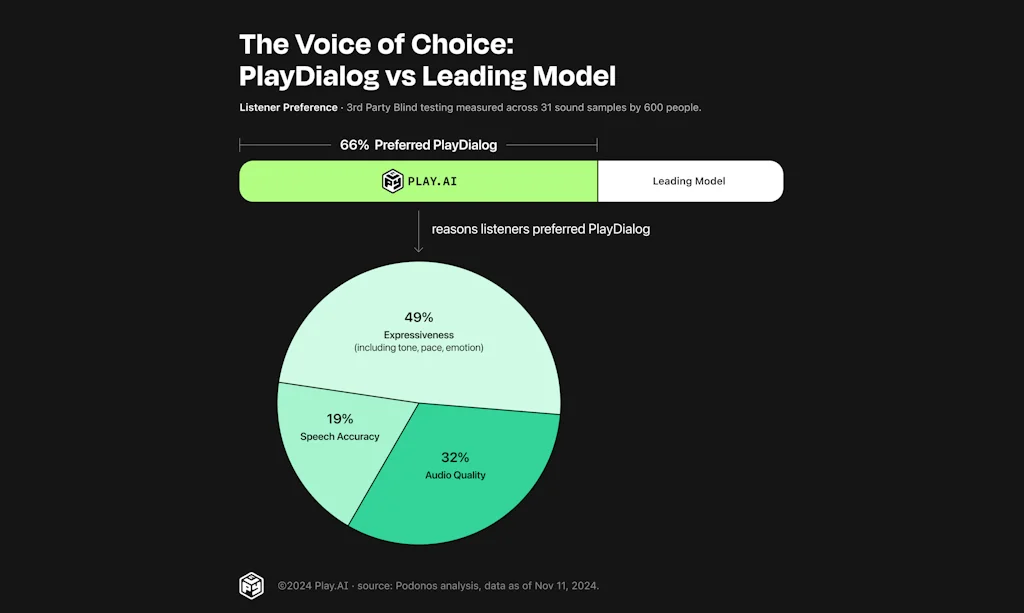Click the Play.AI logo icon in the footer
Image resolution: width=1024 pixels, height=613 pixels.
(x=251, y=586)
